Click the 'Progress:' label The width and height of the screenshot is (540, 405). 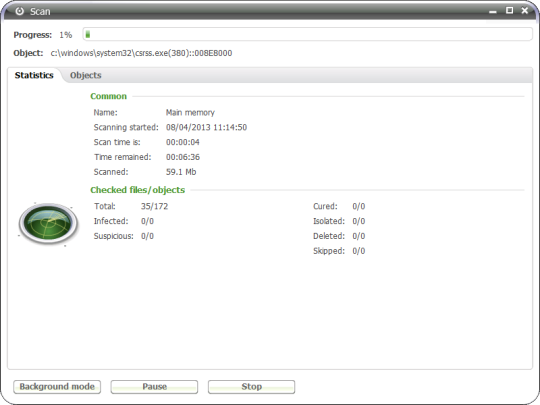(x=33, y=35)
